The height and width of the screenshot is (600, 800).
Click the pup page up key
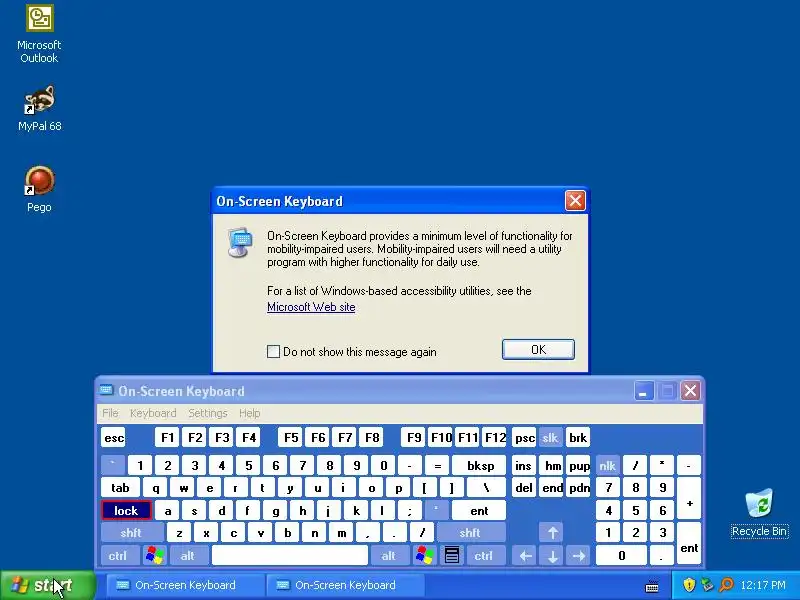(579, 465)
